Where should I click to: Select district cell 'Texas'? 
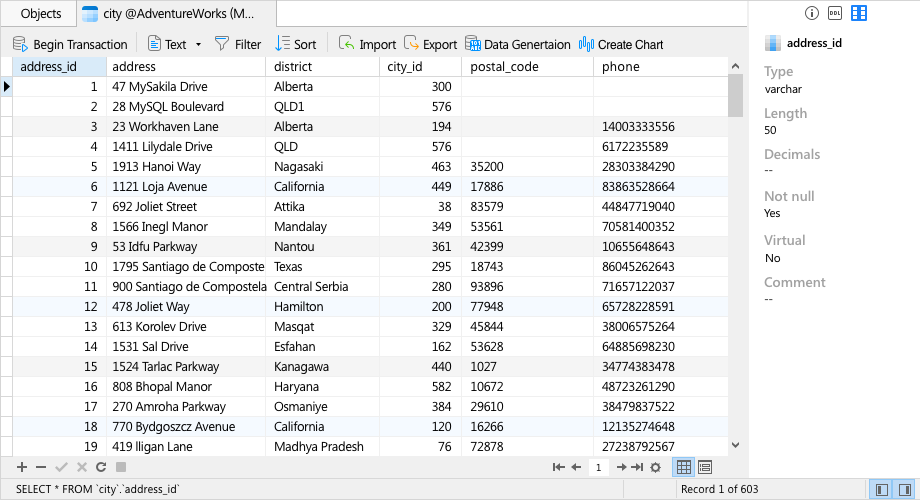click(x=323, y=266)
